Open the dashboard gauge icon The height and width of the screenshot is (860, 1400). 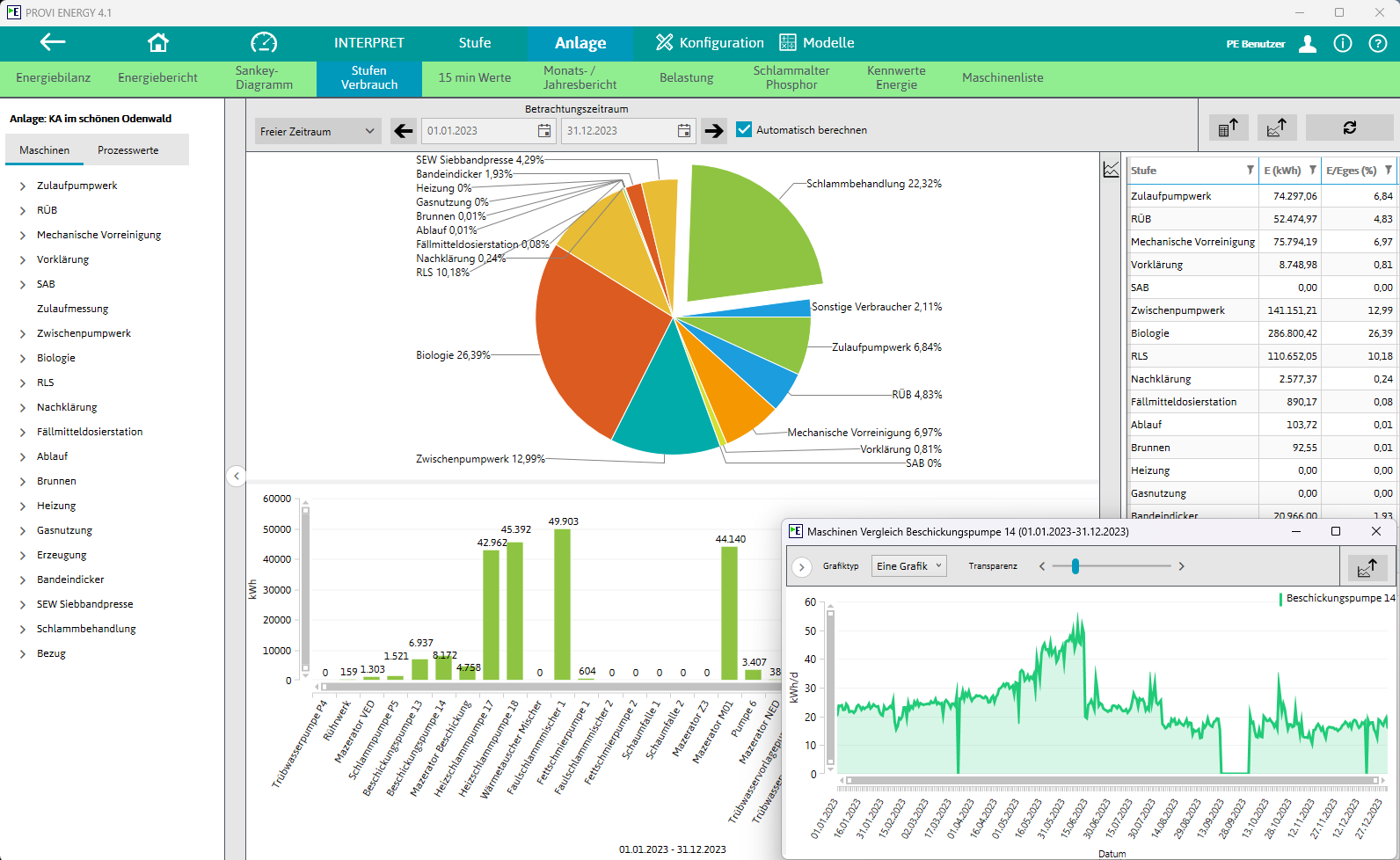pyautogui.click(x=264, y=42)
